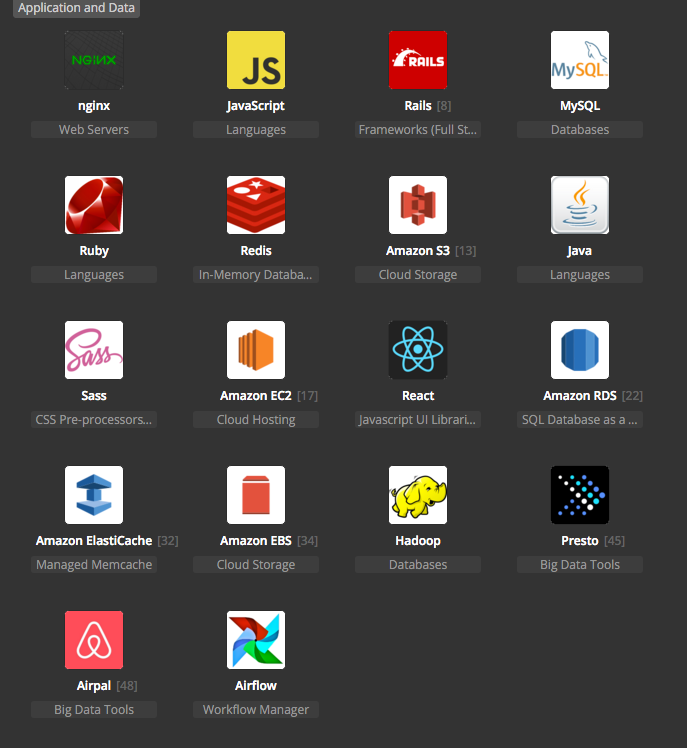Follow the JavaScript name link
687x748 pixels.
click(x=256, y=106)
